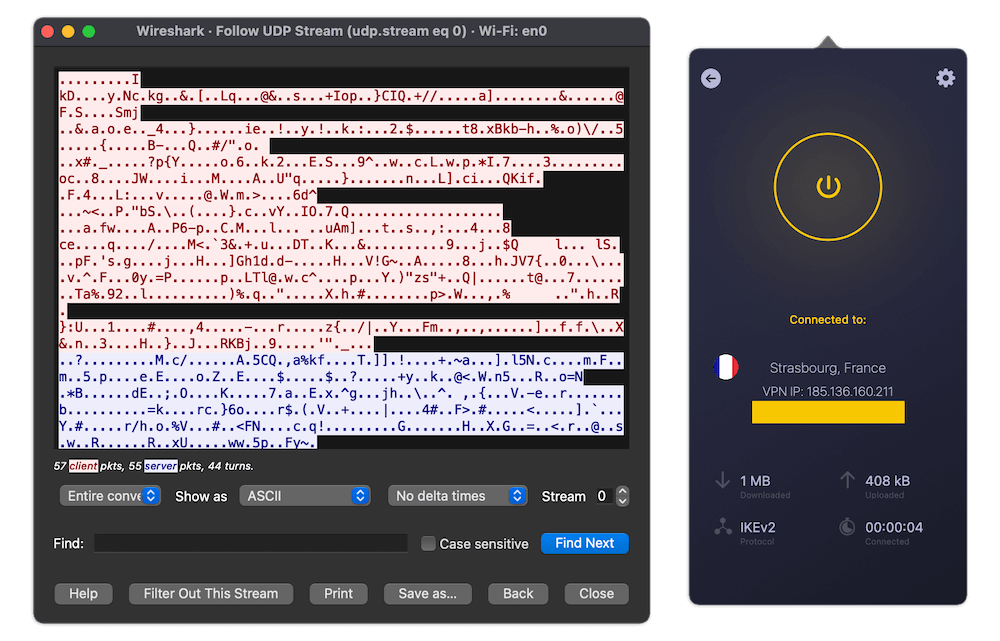Click the Print button
This screenshot has height=641, width=1000.
point(338,593)
